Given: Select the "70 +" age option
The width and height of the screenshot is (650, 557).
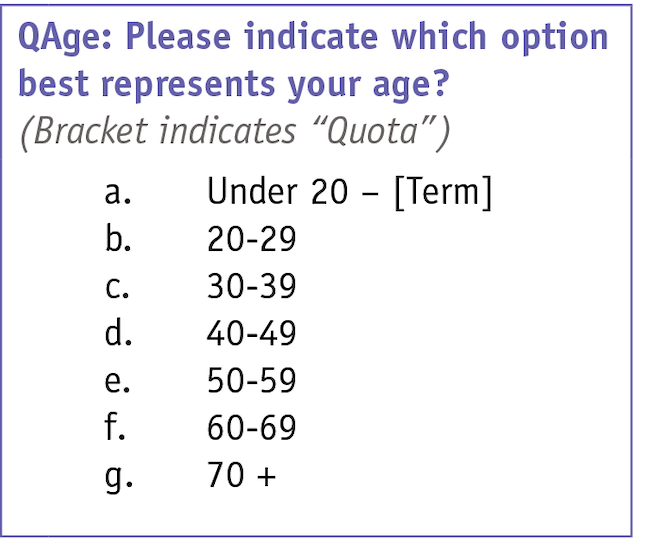Looking at the screenshot, I should point(241,475).
